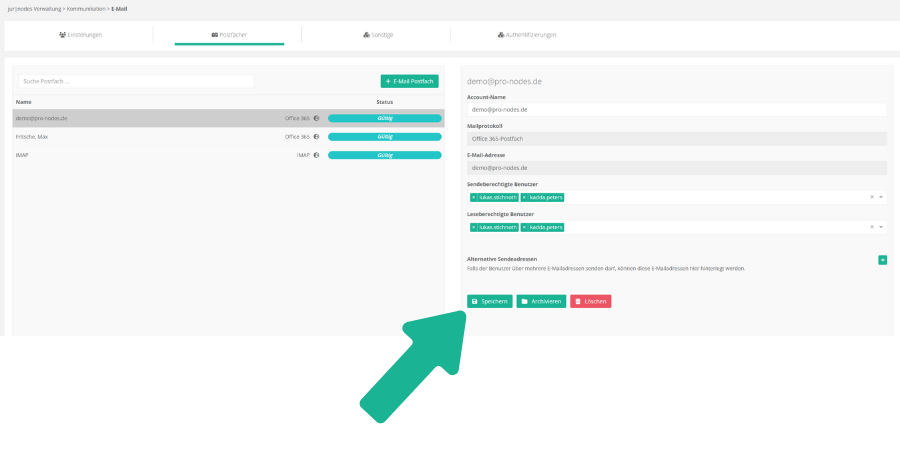Remove lukas.stichnoth from Sendeberechtigte Benutzer

(474, 198)
